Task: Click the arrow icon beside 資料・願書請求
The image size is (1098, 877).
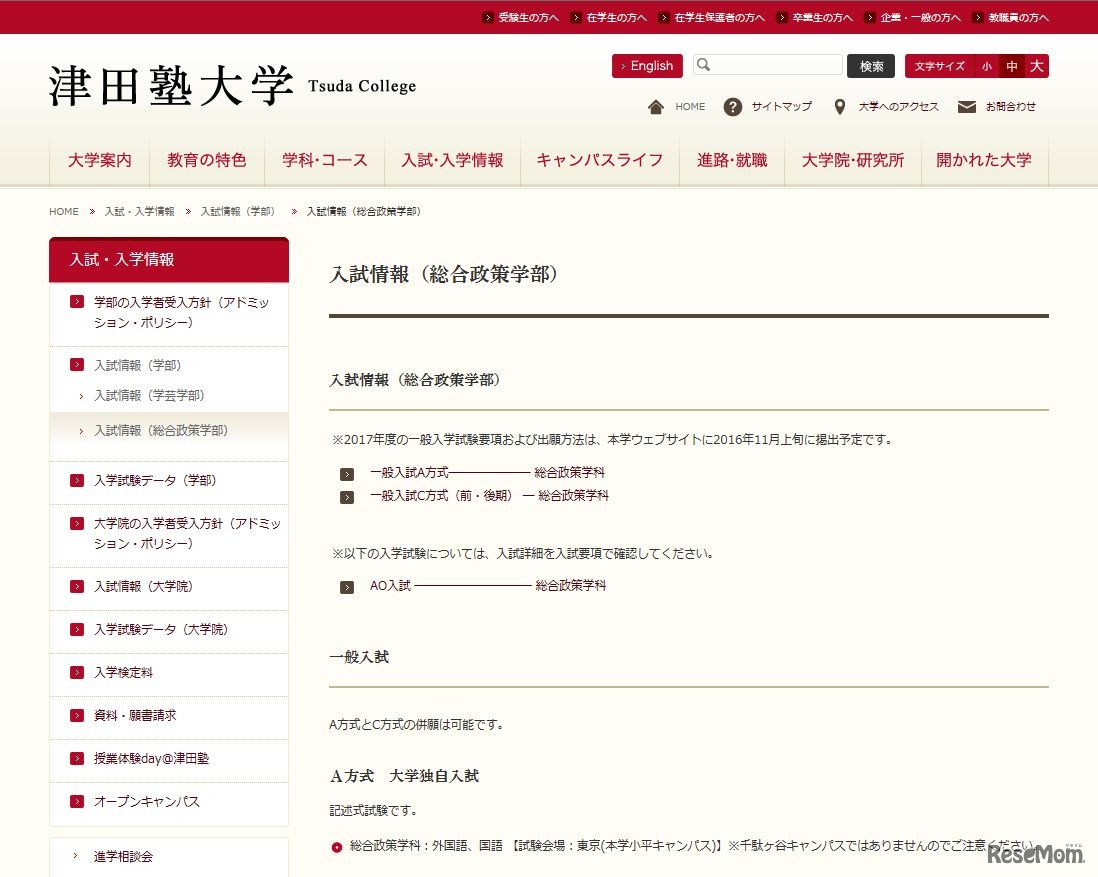Action: click(x=77, y=714)
